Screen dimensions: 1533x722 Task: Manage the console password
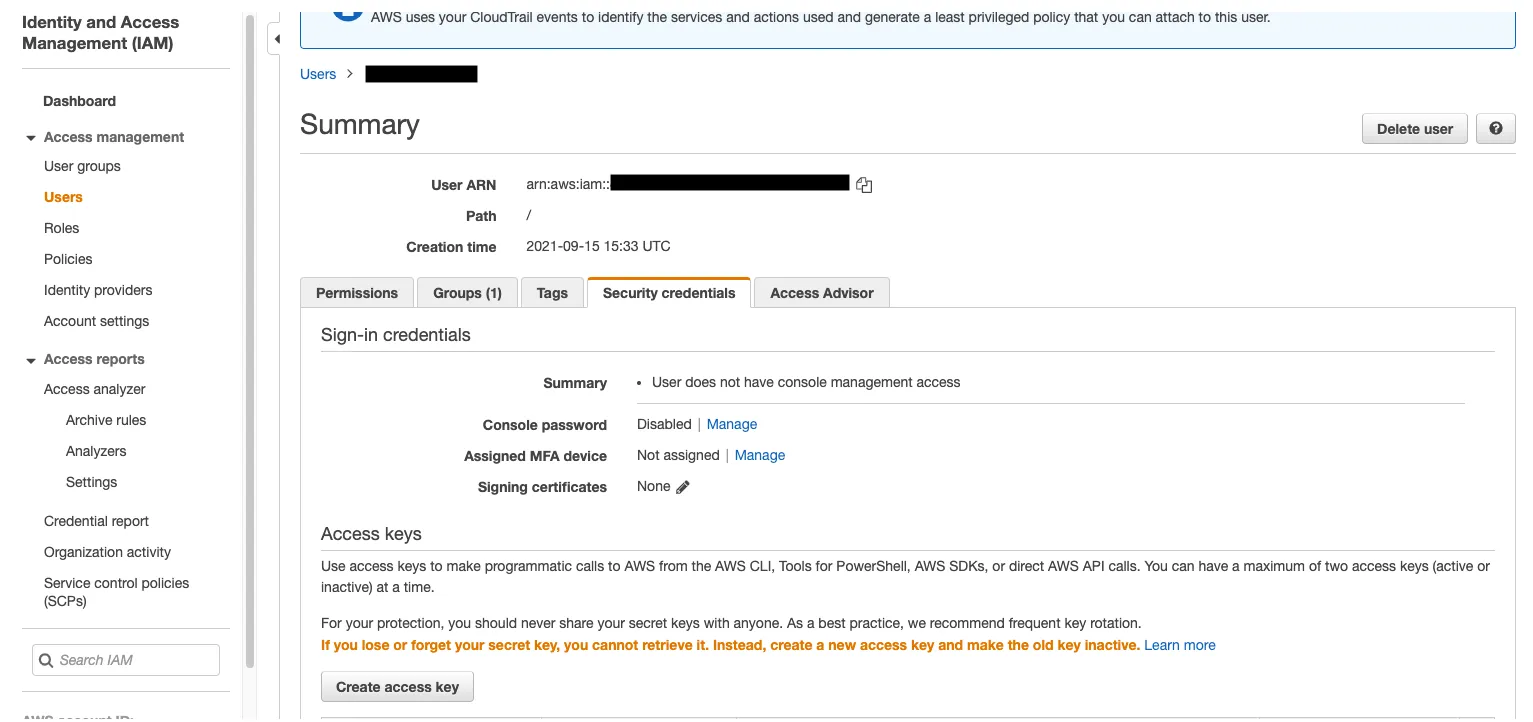click(732, 424)
